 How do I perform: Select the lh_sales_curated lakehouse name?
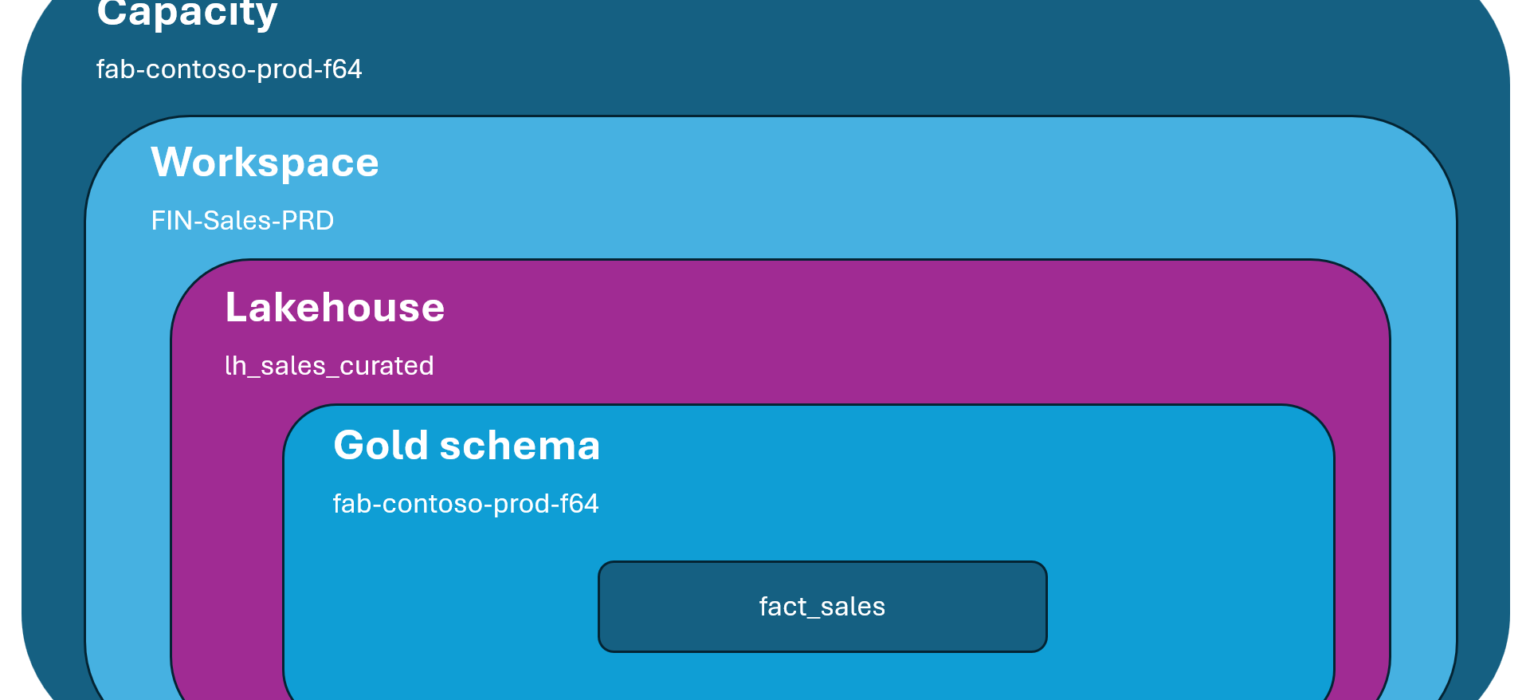tap(329, 366)
